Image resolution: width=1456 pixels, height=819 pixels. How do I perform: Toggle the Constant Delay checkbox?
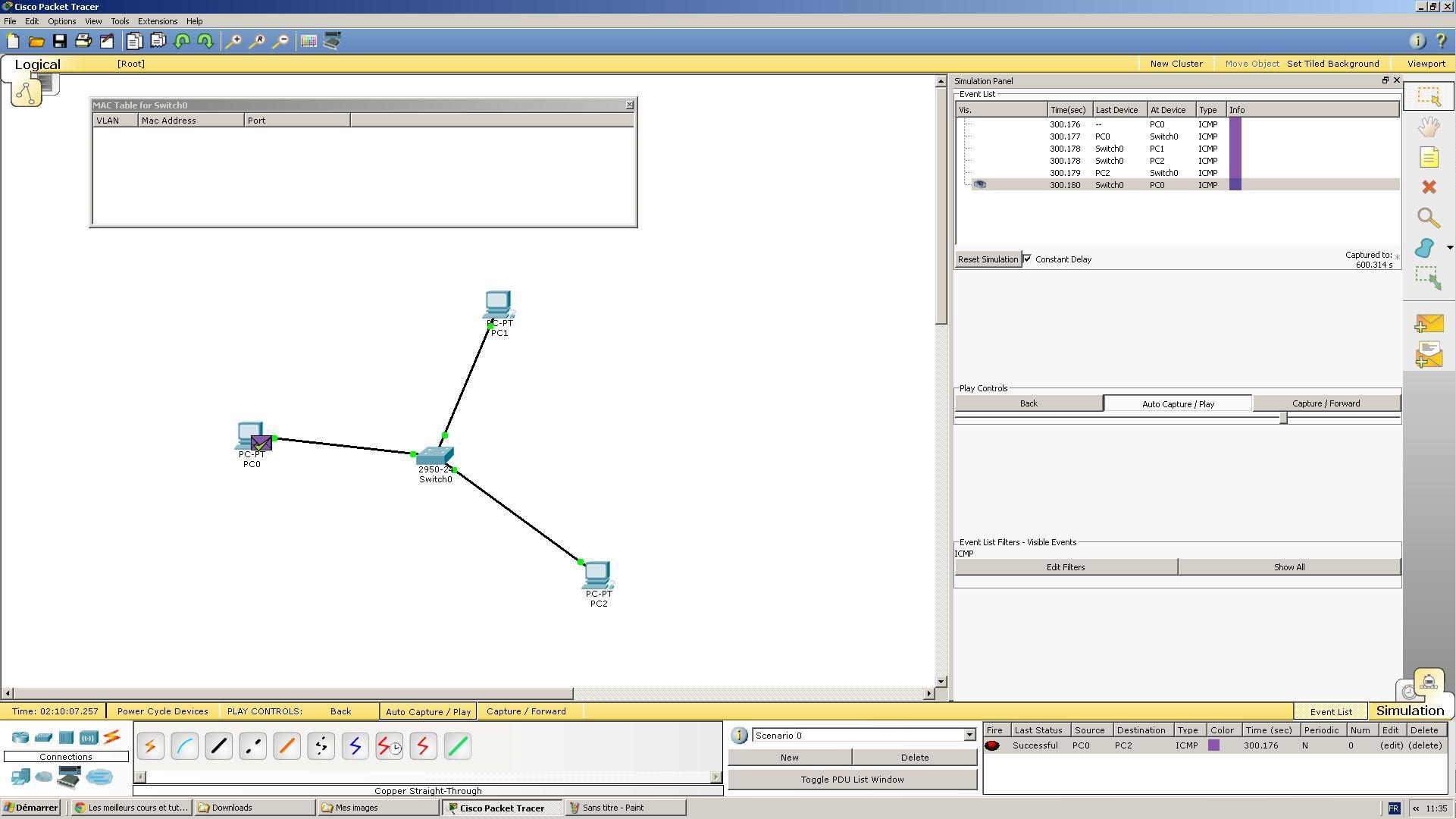(x=1028, y=259)
